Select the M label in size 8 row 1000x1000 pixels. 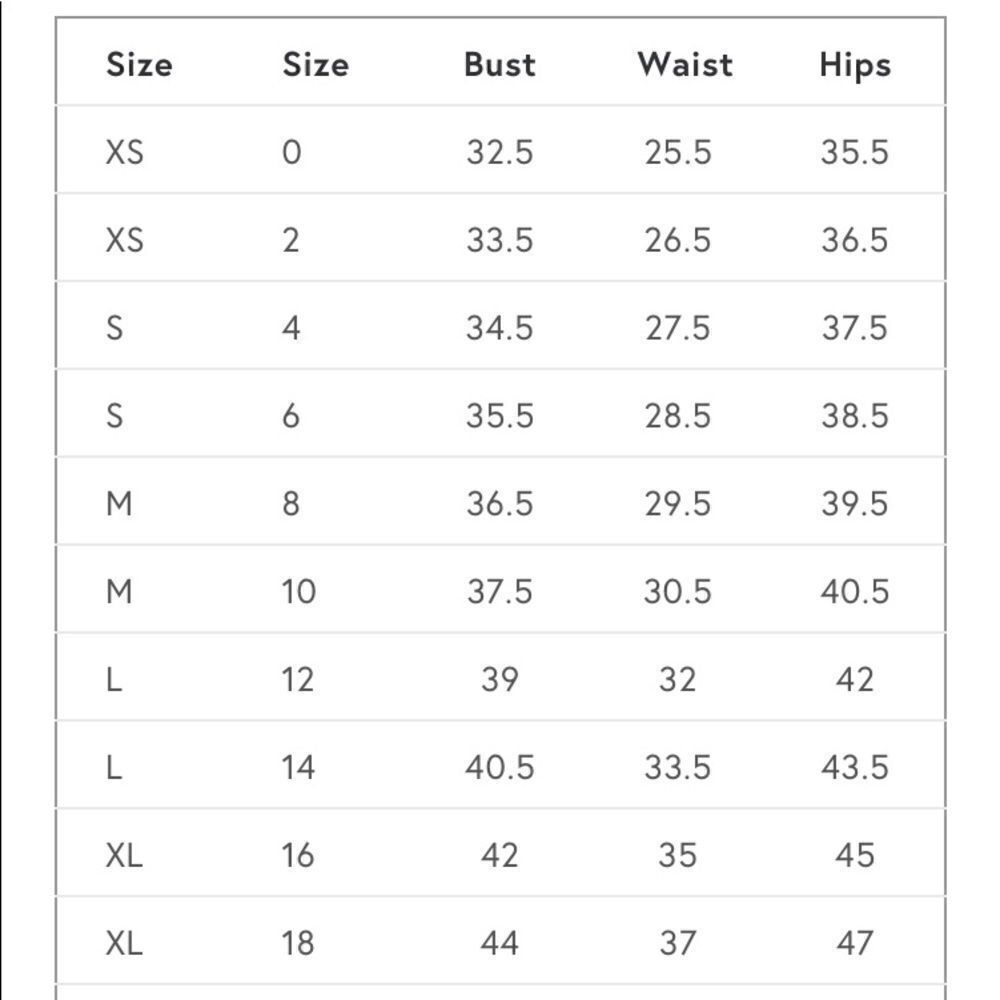click(x=119, y=504)
